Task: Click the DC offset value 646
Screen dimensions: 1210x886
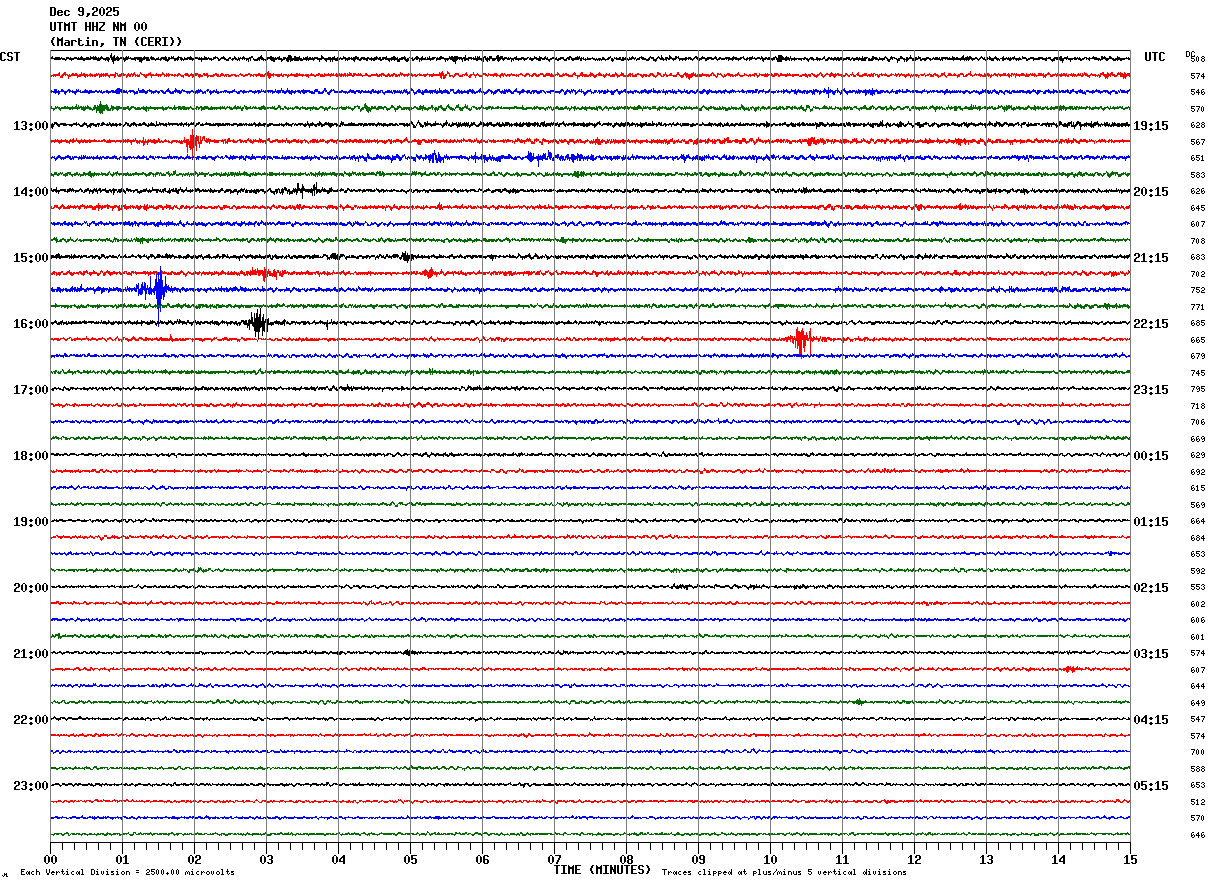Action: [x=1197, y=835]
